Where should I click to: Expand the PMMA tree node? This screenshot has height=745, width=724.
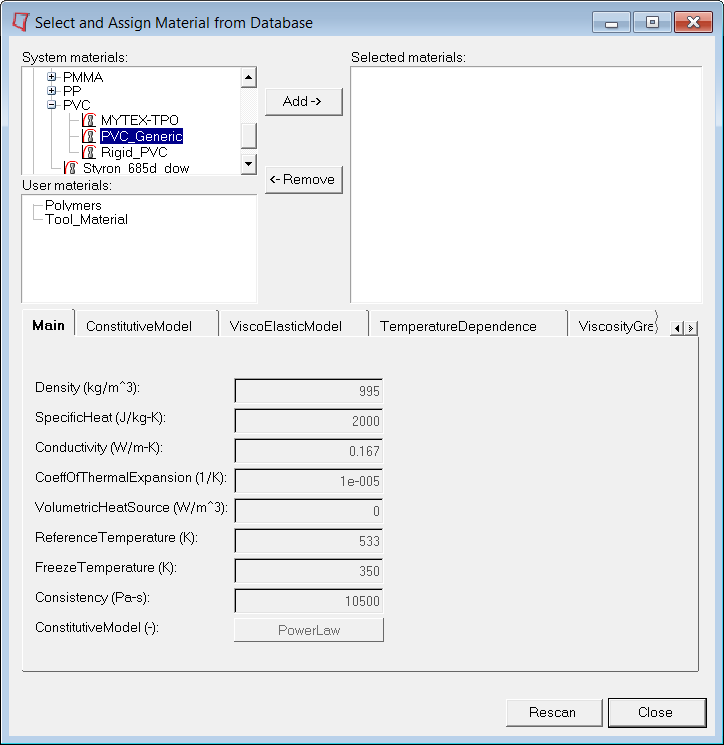coord(52,76)
